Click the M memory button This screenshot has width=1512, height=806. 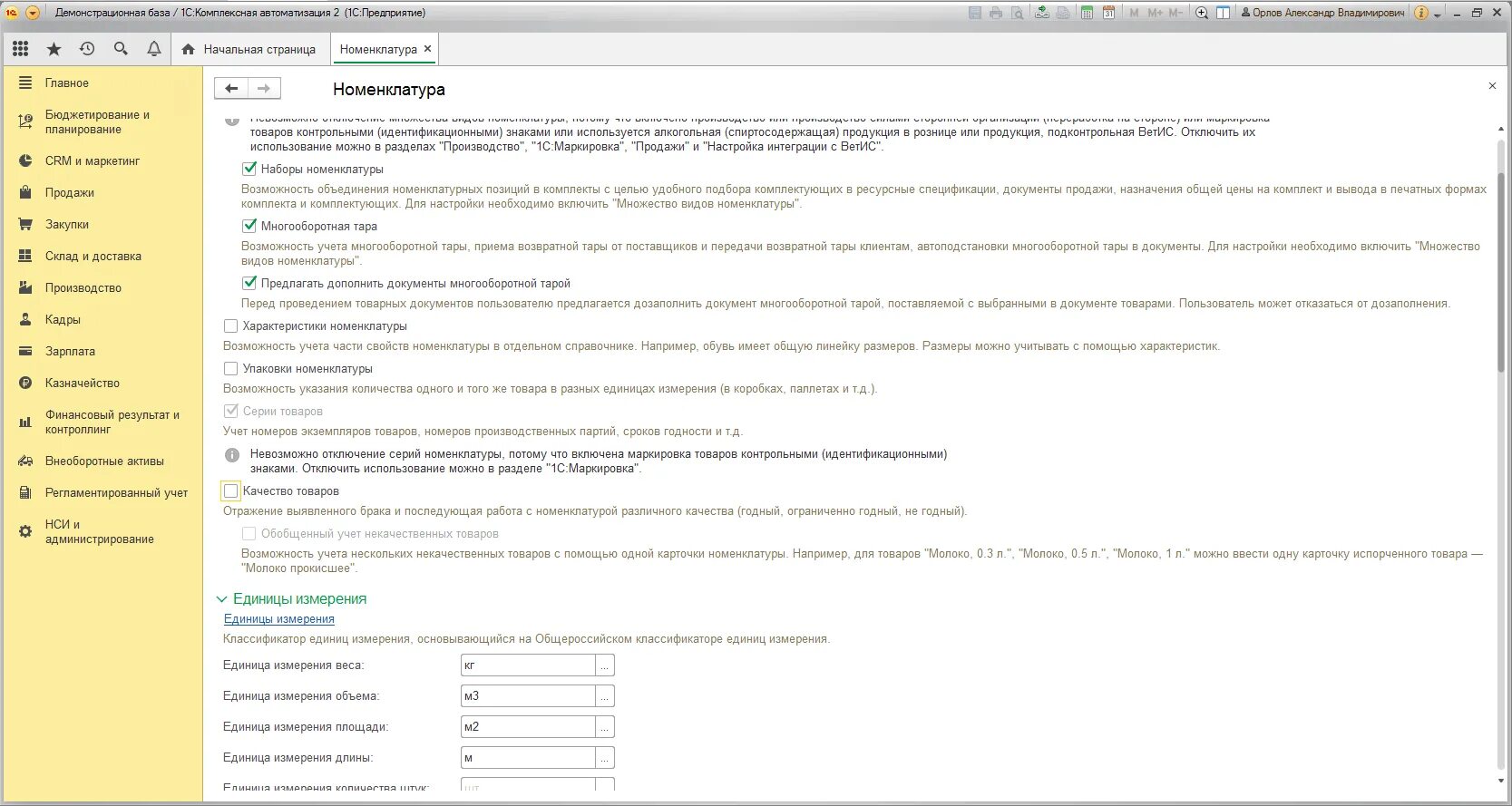click(x=1134, y=13)
